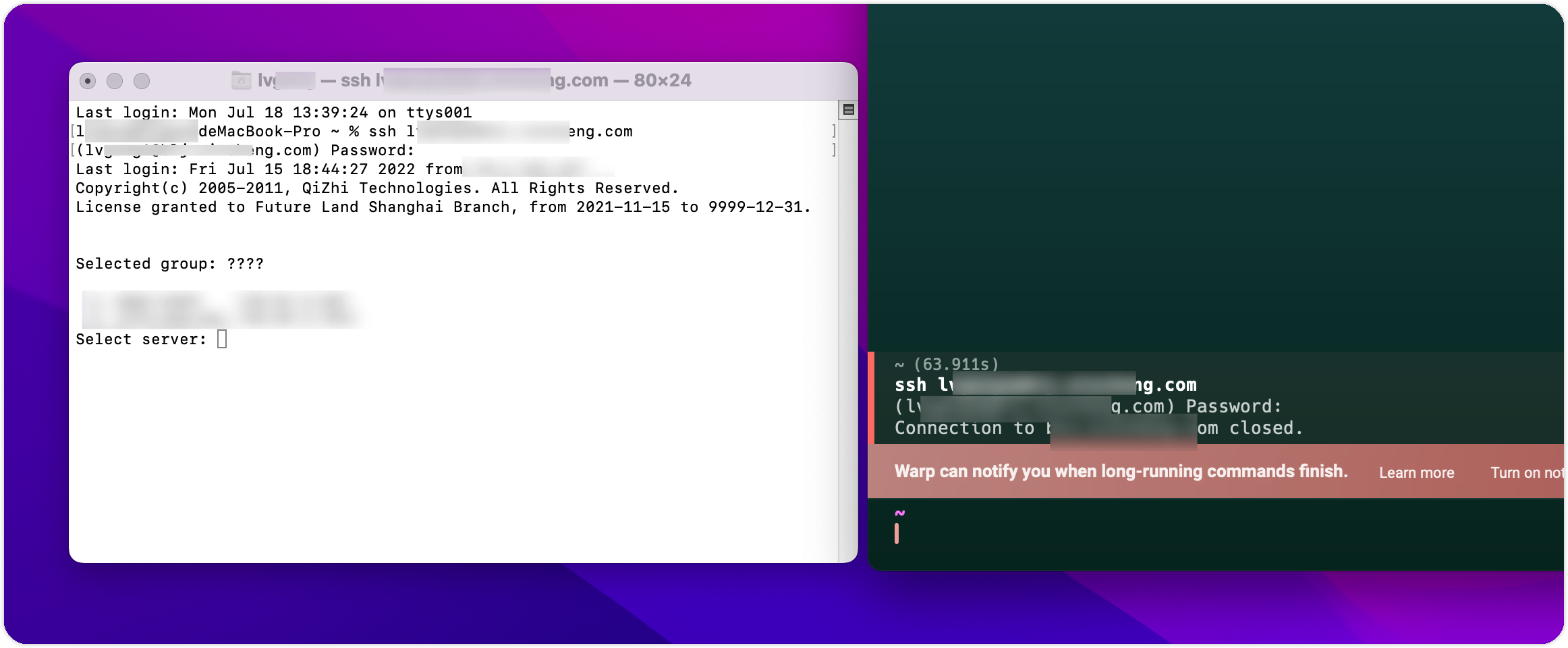Click the "Connection closed" output line in Warp
This screenshot has width=1568, height=648.
click(1098, 427)
